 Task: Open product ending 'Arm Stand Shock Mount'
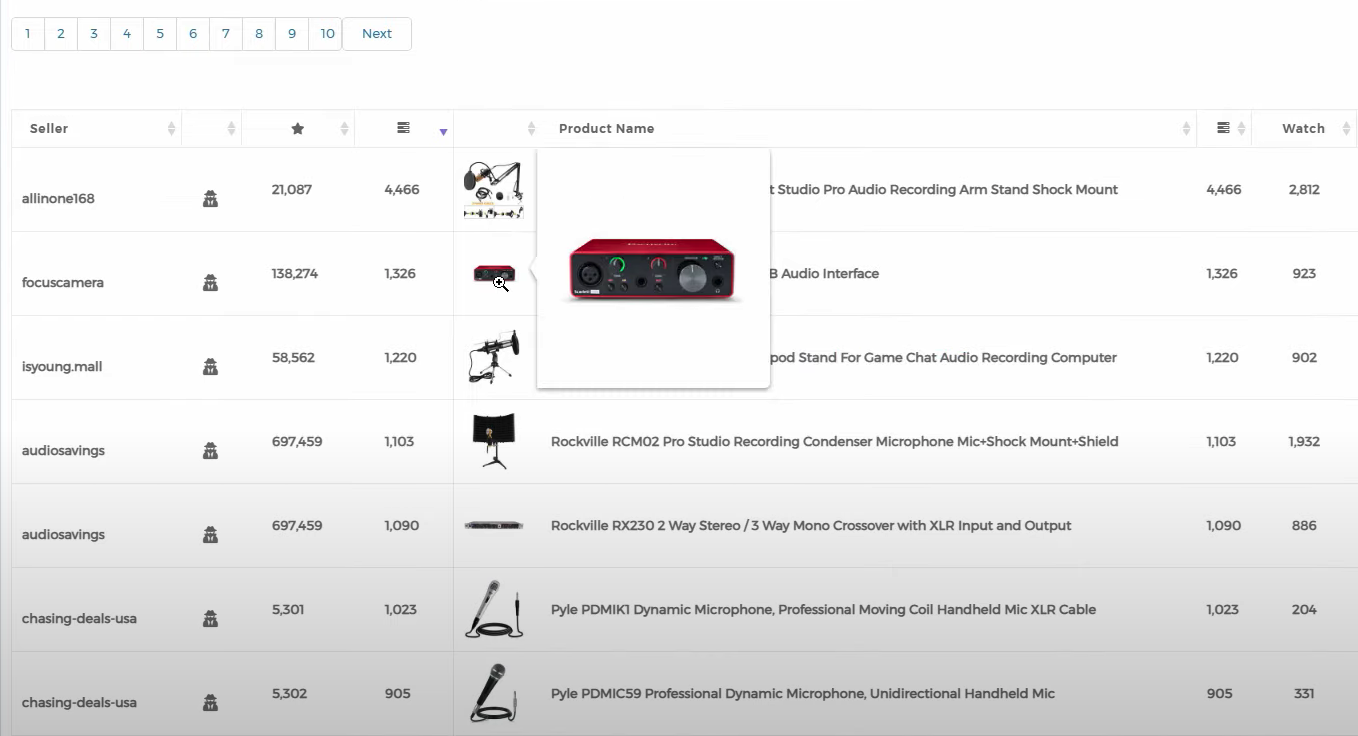point(943,190)
